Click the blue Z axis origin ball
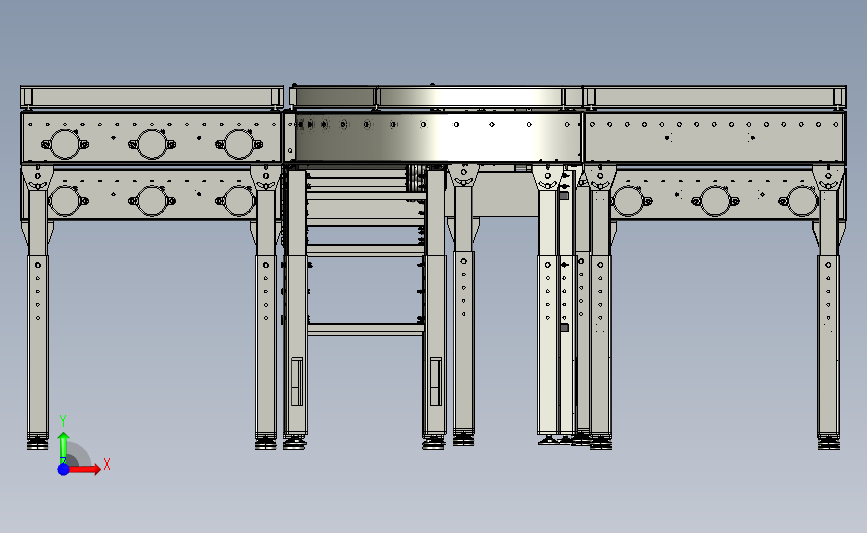The width and height of the screenshot is (867, 533). (63, 469)
